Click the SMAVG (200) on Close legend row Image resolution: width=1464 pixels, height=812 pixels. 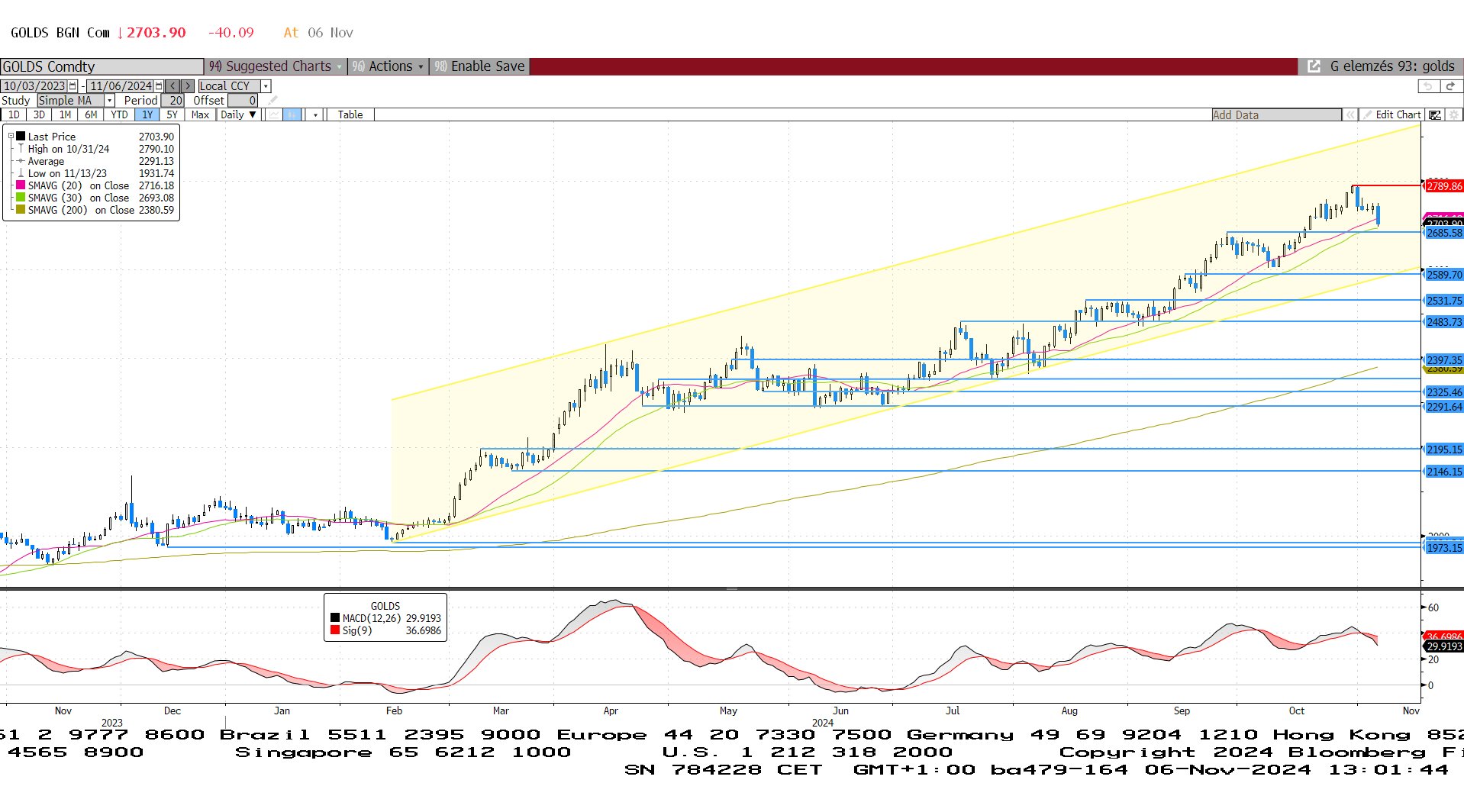click(95, 210)
